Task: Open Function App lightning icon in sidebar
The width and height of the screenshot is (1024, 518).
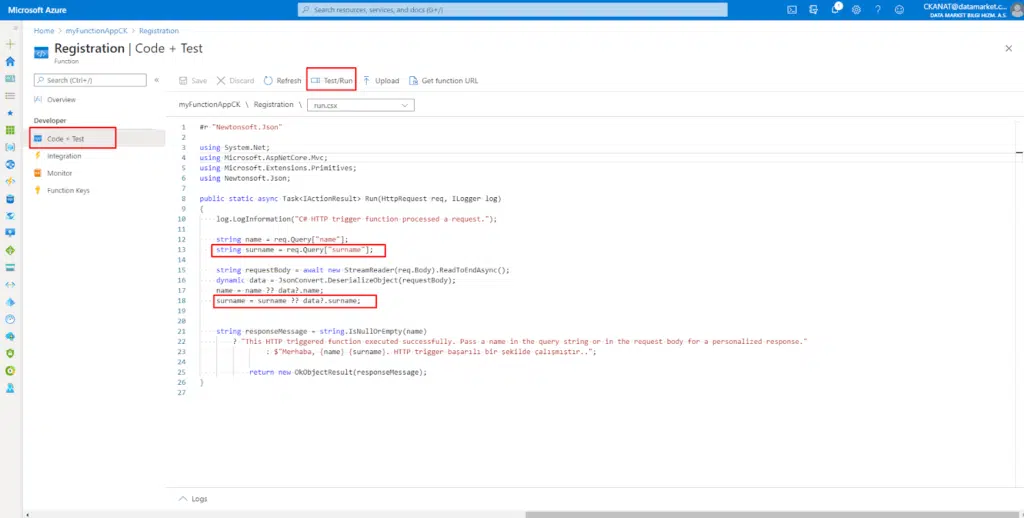Action: click(x=10, y=182)
